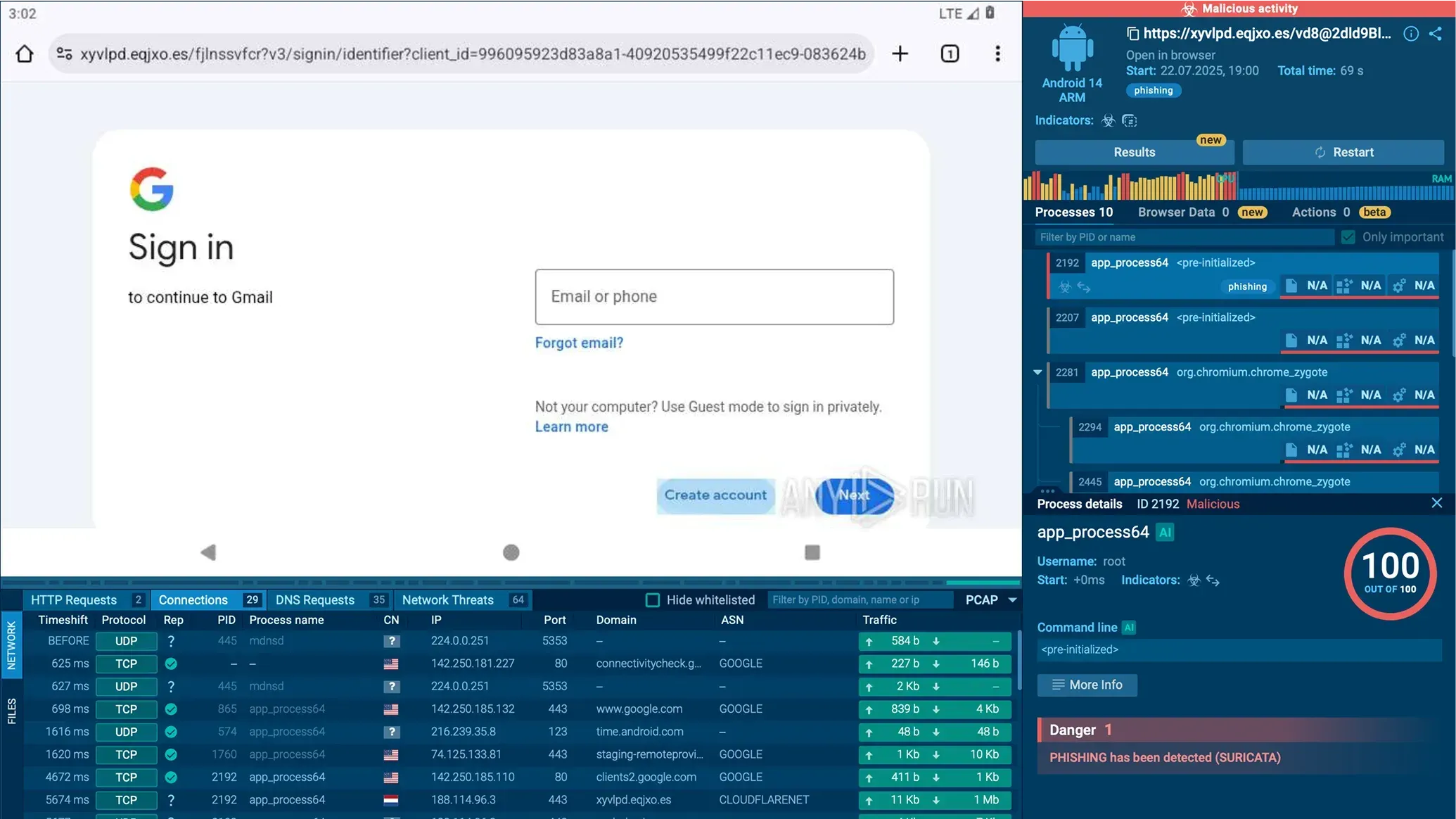Click PHISHING has been detected (SURICATA) alert
This screenshot has height=819, width=1456.
[1165, 758]
